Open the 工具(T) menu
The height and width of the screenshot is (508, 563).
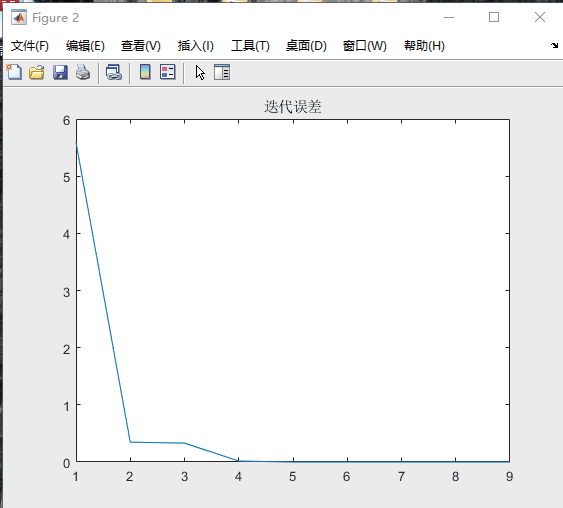(250, 46)
